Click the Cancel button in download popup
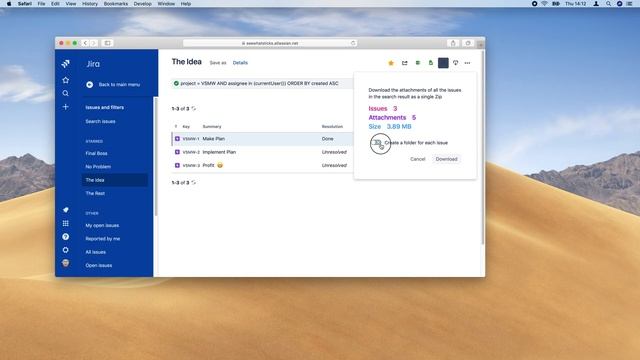The image size is (640, 360). [418, 159]
